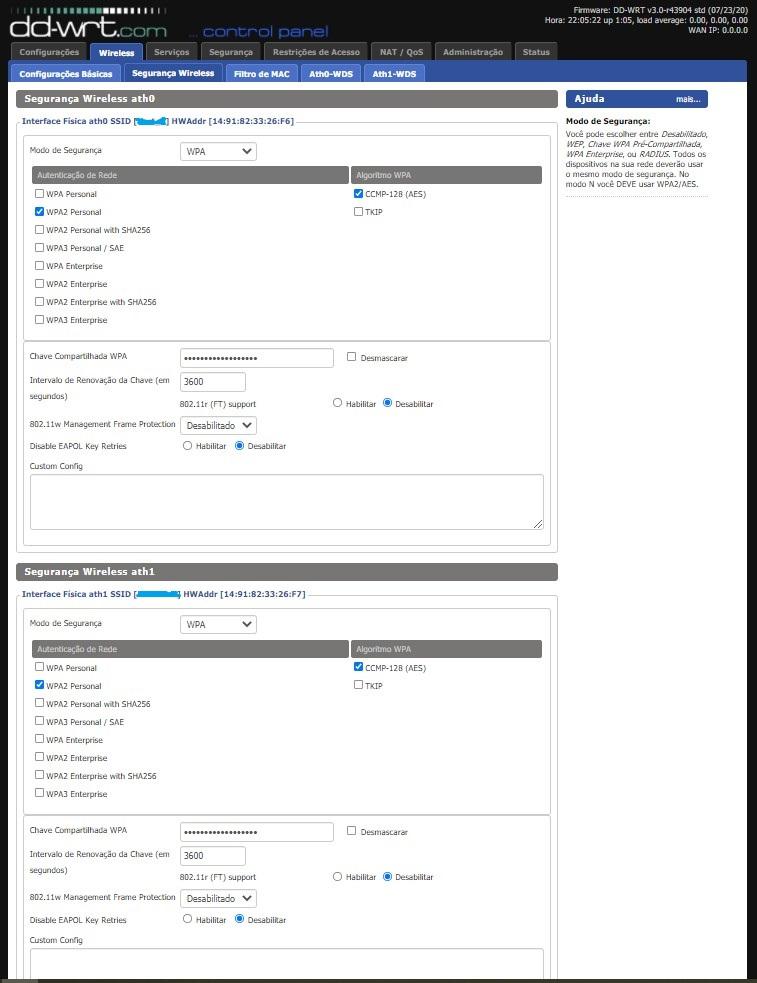Click ath1 HWAddr text 14:91:82:33:26:F7

click(263, 594)
